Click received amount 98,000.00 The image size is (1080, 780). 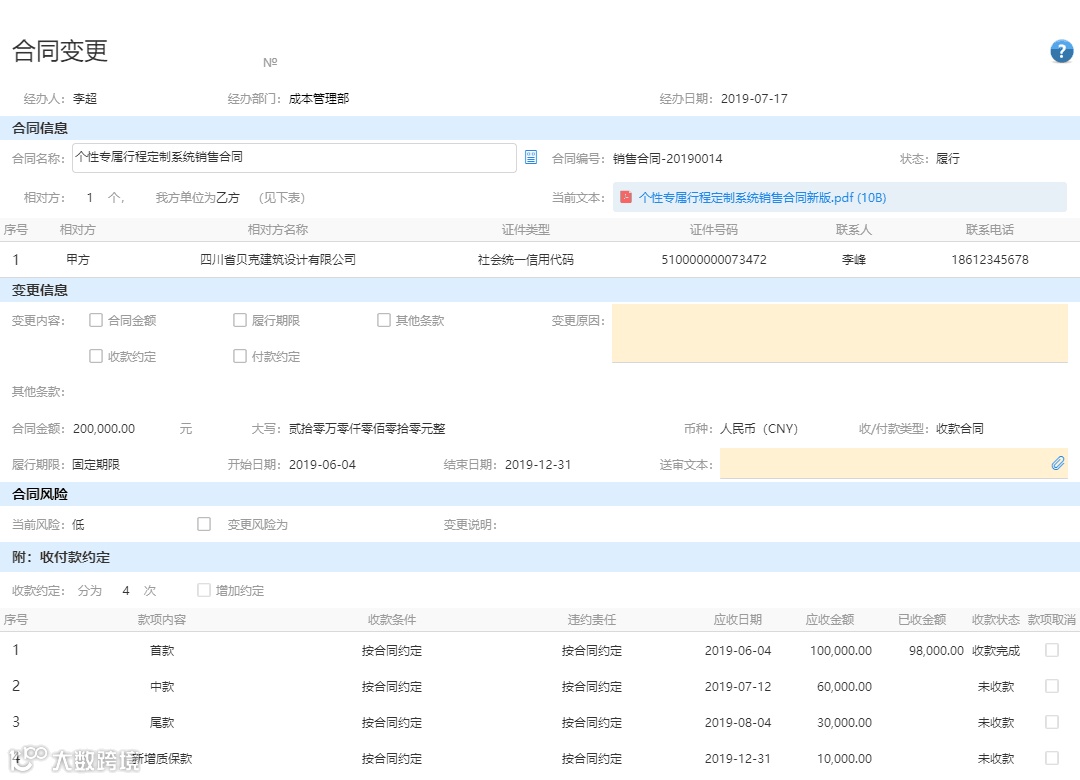(x=936, y=650)
